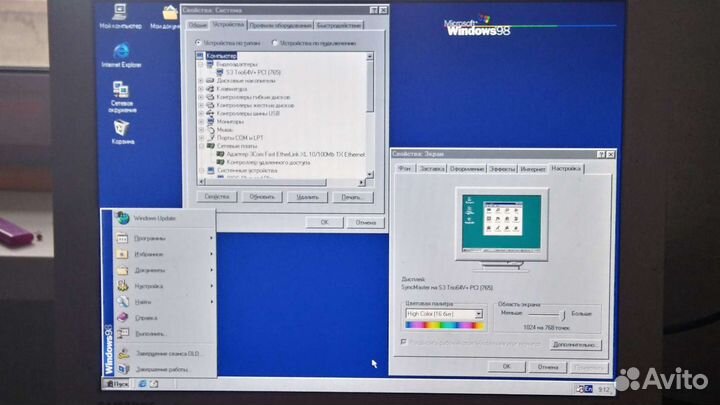Click the help question-mark button in Свойства: Система
The height and width of the screenshot is (405, 720).
click(374, 10)
